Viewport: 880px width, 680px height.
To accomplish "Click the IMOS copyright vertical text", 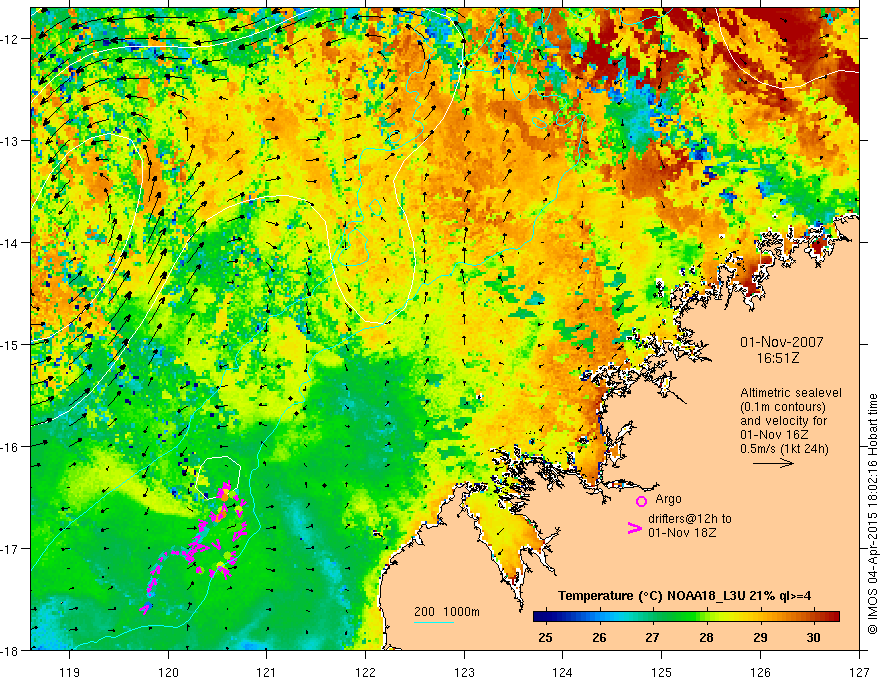I will [872, 514].
